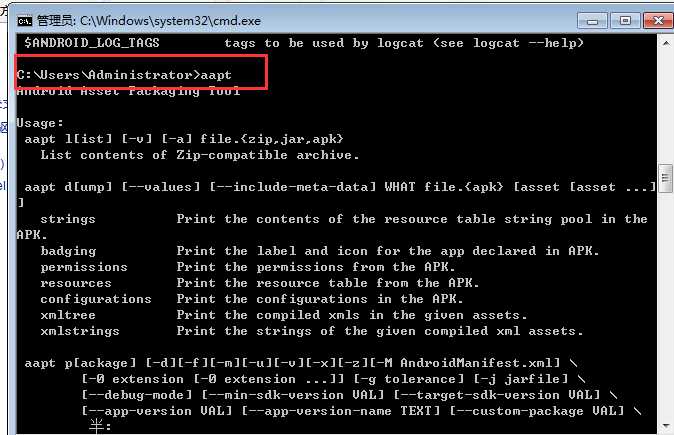Click the console scrollbar thumb

click(665, 178)
